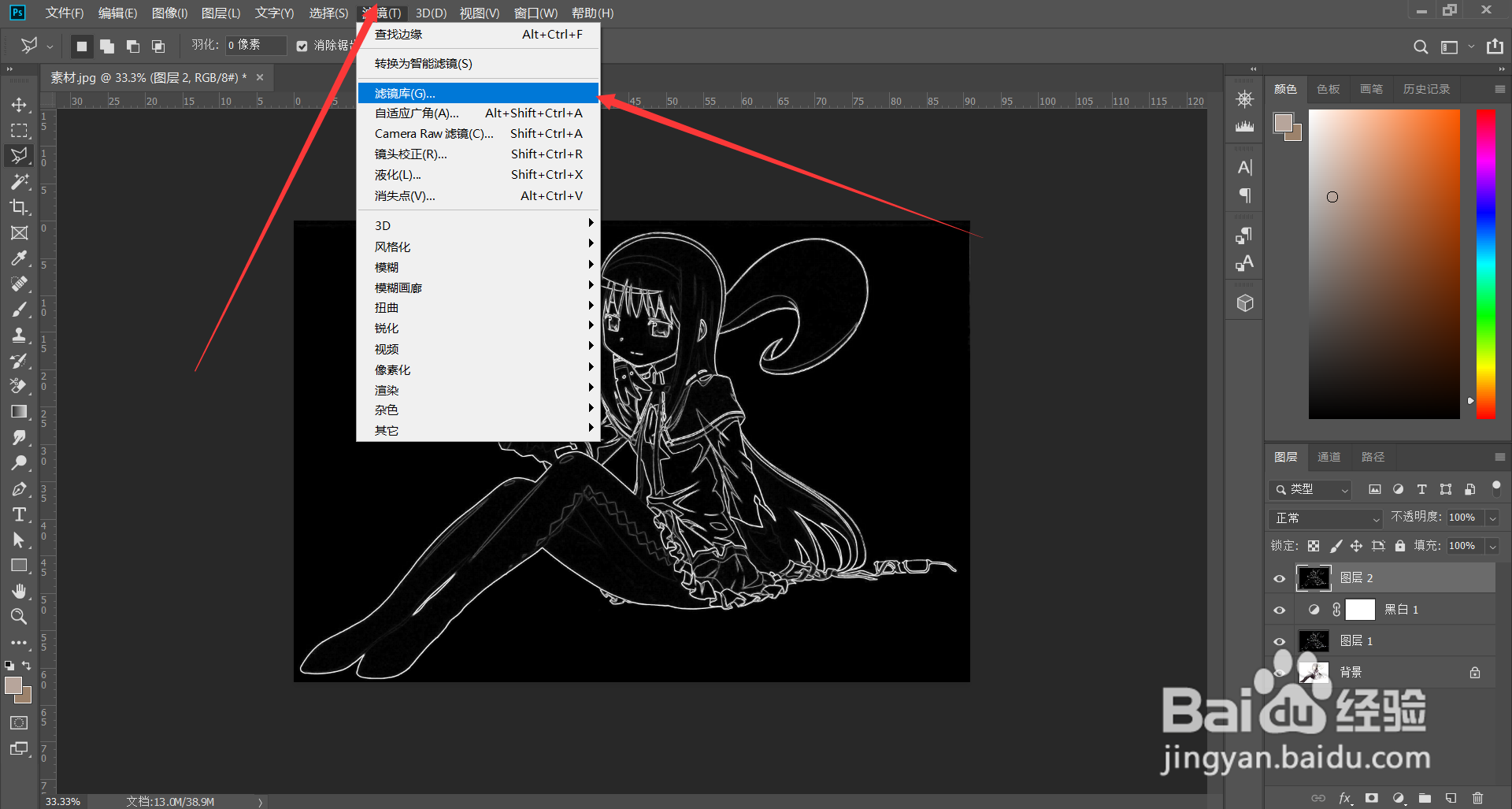
Task: Select the Eyedropper tool
Action: pos(19,258)
